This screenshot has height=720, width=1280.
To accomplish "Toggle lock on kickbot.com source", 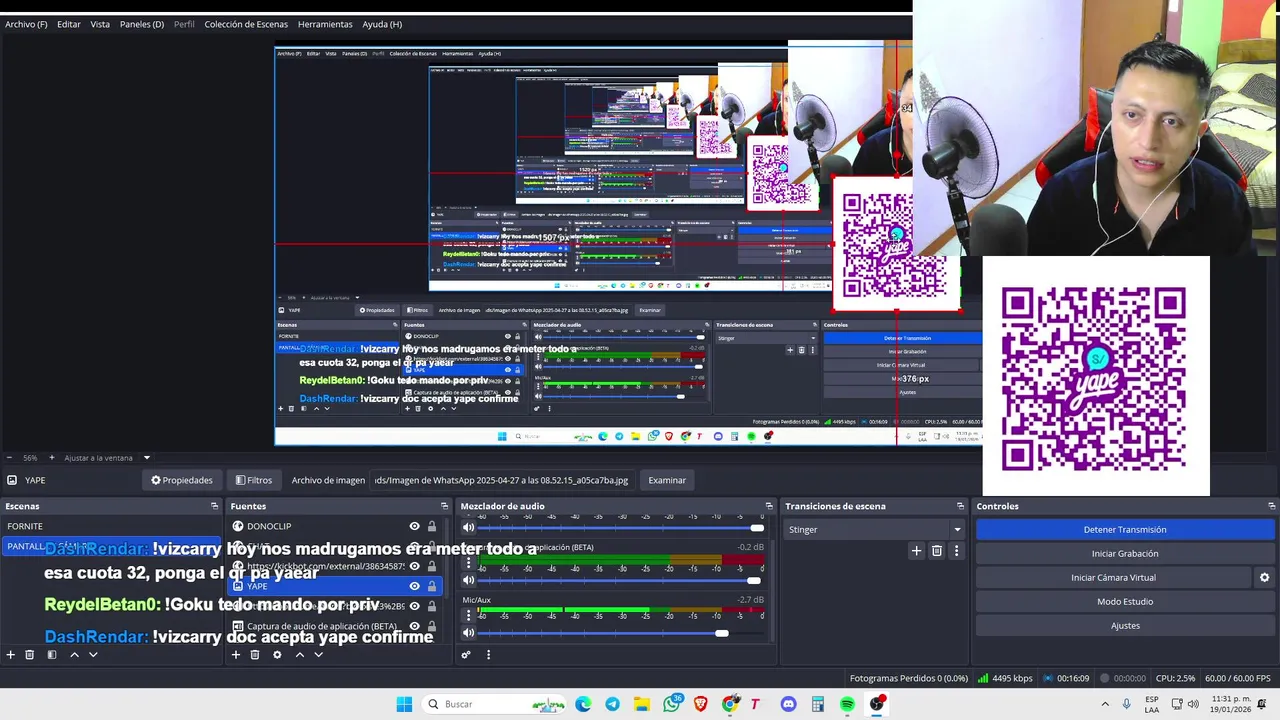I will point(432,566).
